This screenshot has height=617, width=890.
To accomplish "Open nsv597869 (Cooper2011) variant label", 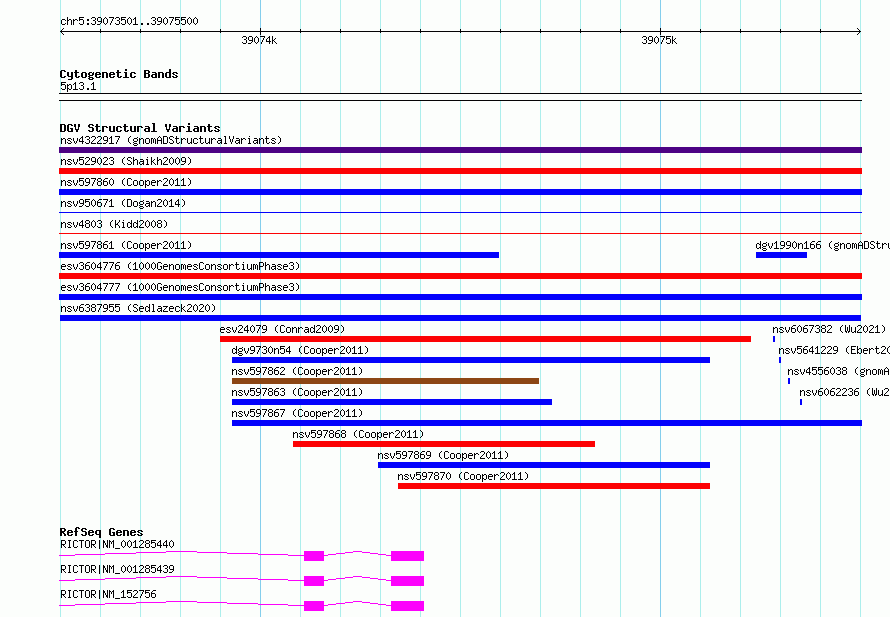I will (443, 455).
